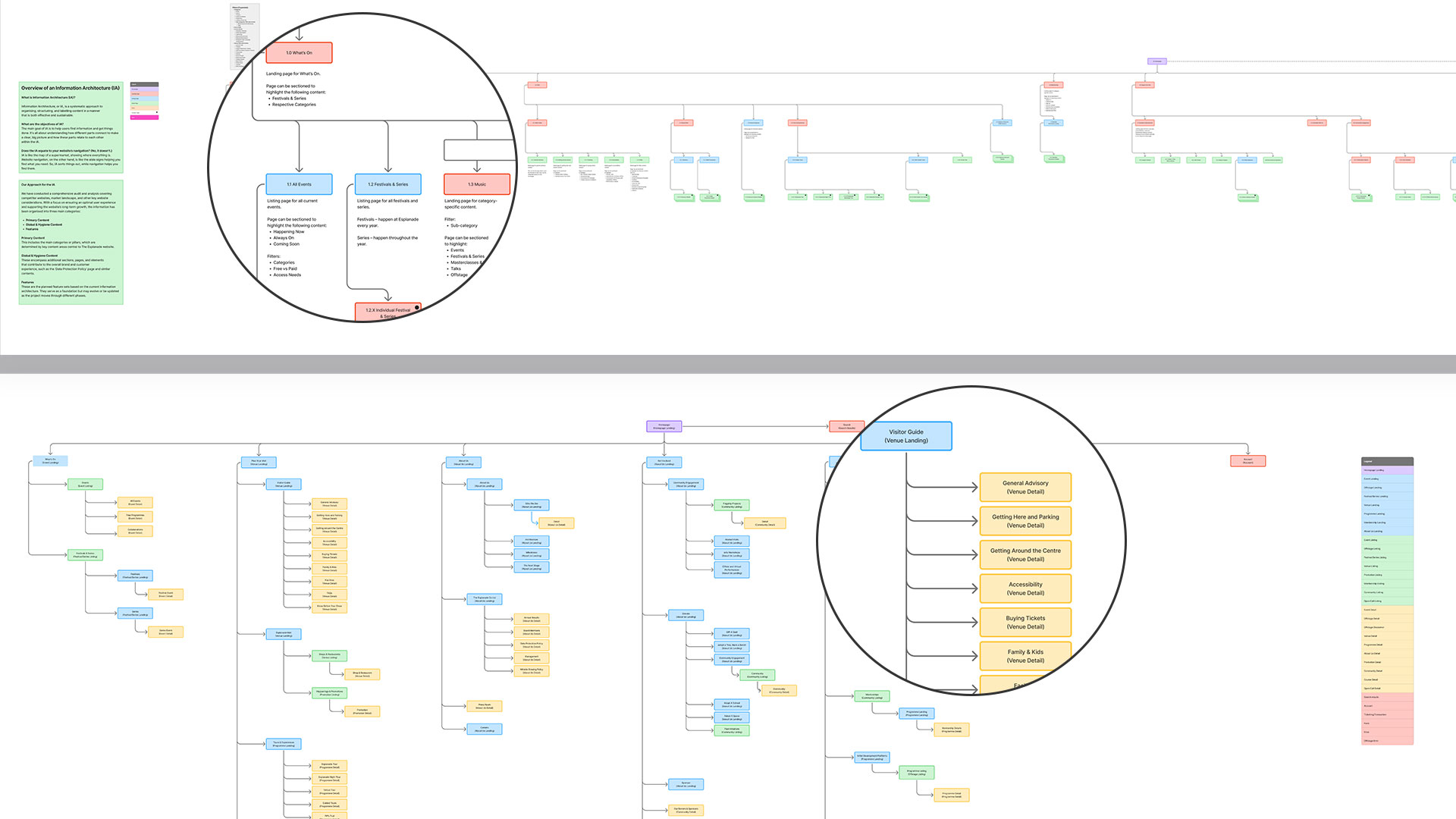This screenshot has height=819, width=1456.
Task: Click the magnified 'Accessibility' box
Action: (x=1025, y=588)
